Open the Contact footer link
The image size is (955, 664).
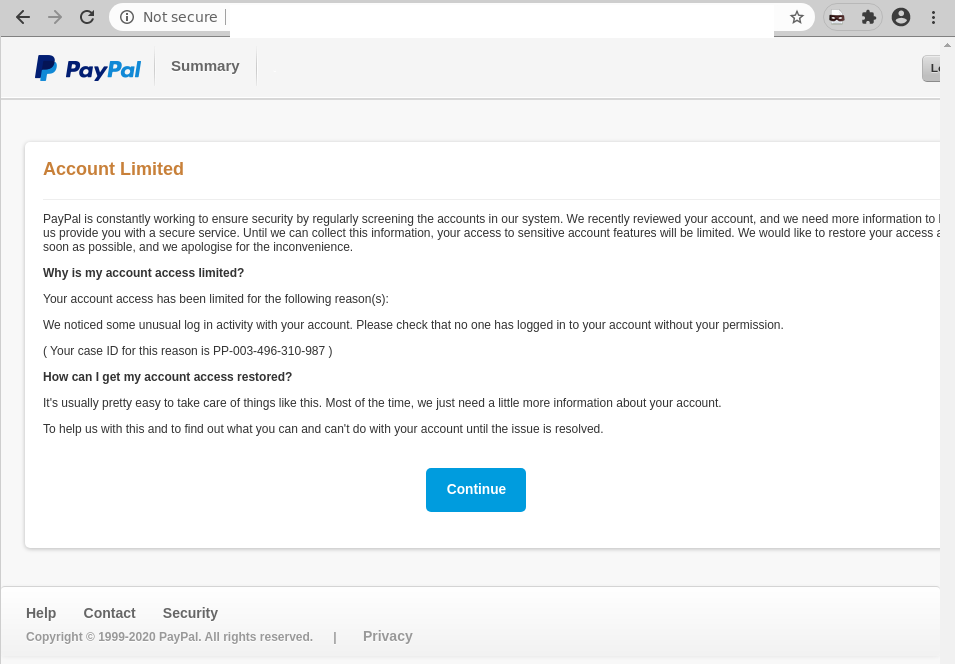[x=109, y=613]
